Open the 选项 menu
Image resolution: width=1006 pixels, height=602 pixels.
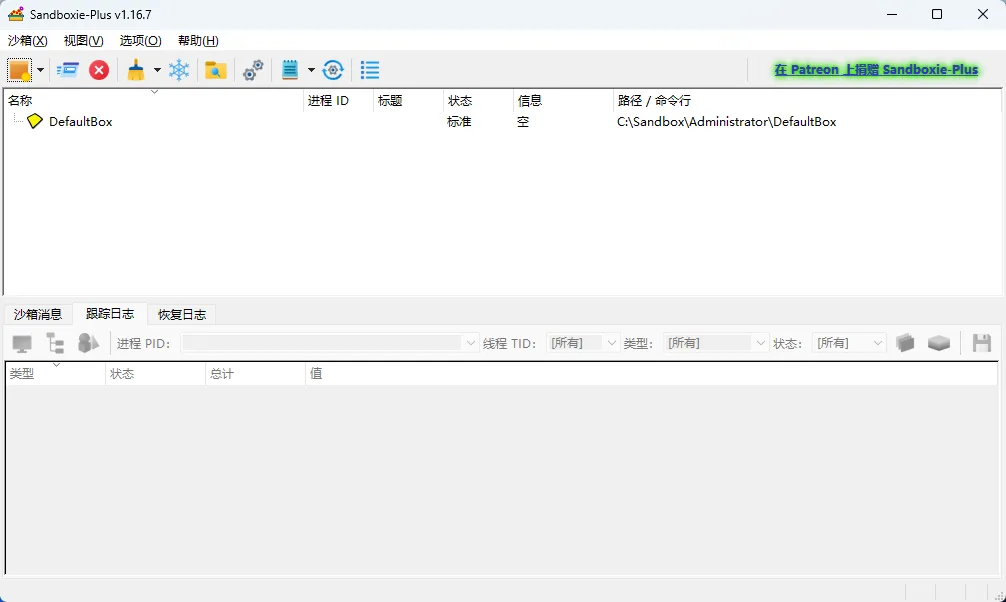pyautogui.click(x=140, y=41)
